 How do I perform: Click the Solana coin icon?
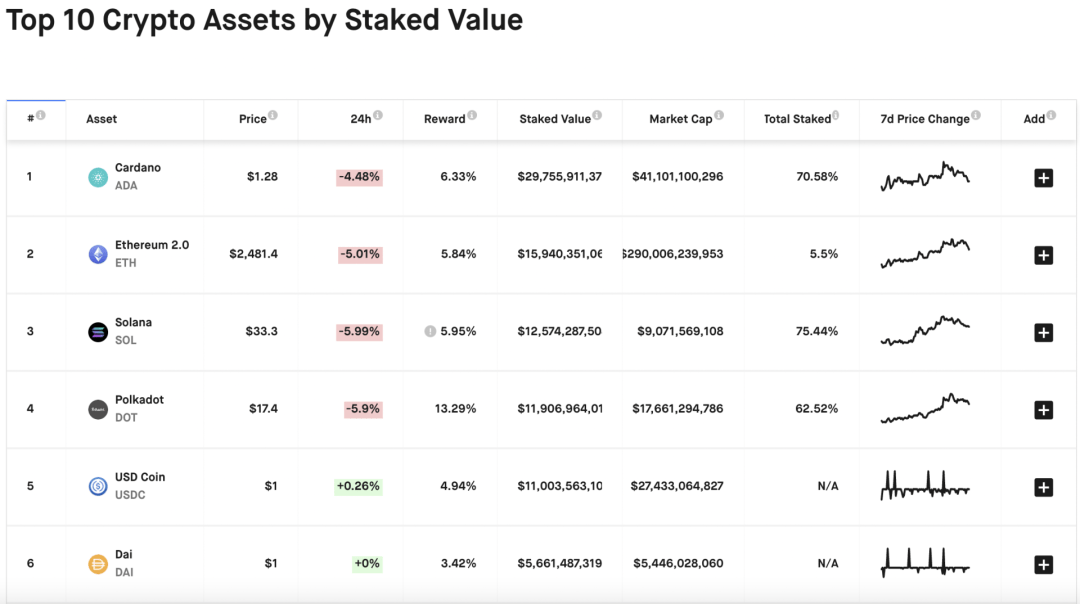[97, 332]
